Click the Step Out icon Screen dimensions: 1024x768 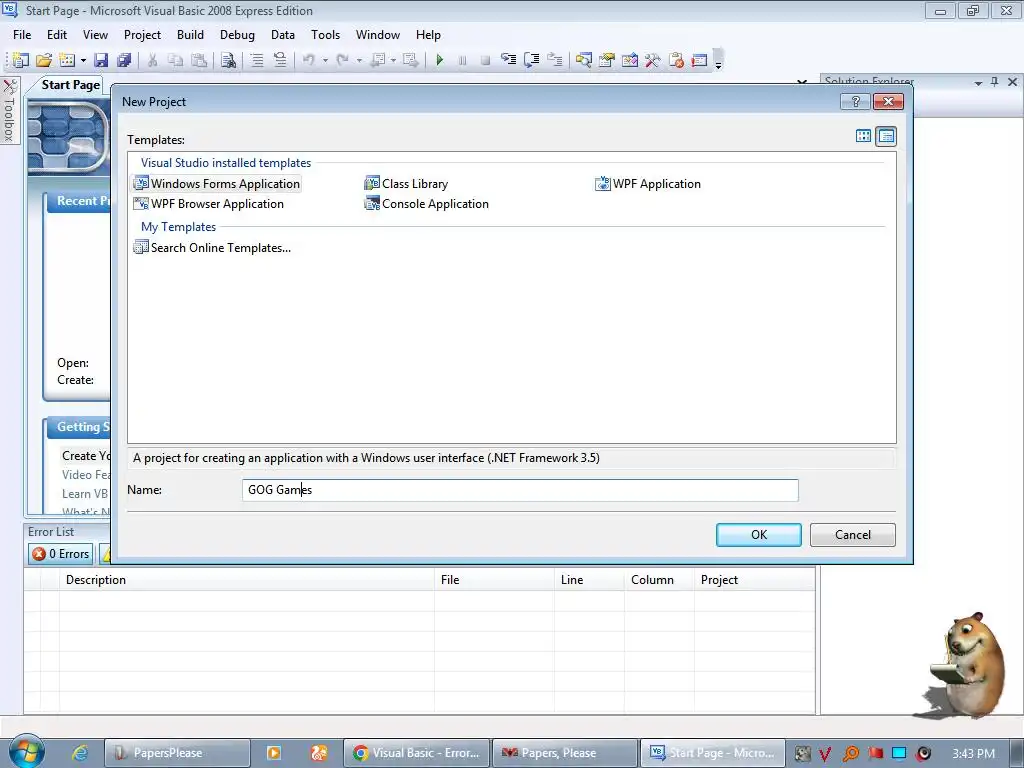tap(554, 60)
